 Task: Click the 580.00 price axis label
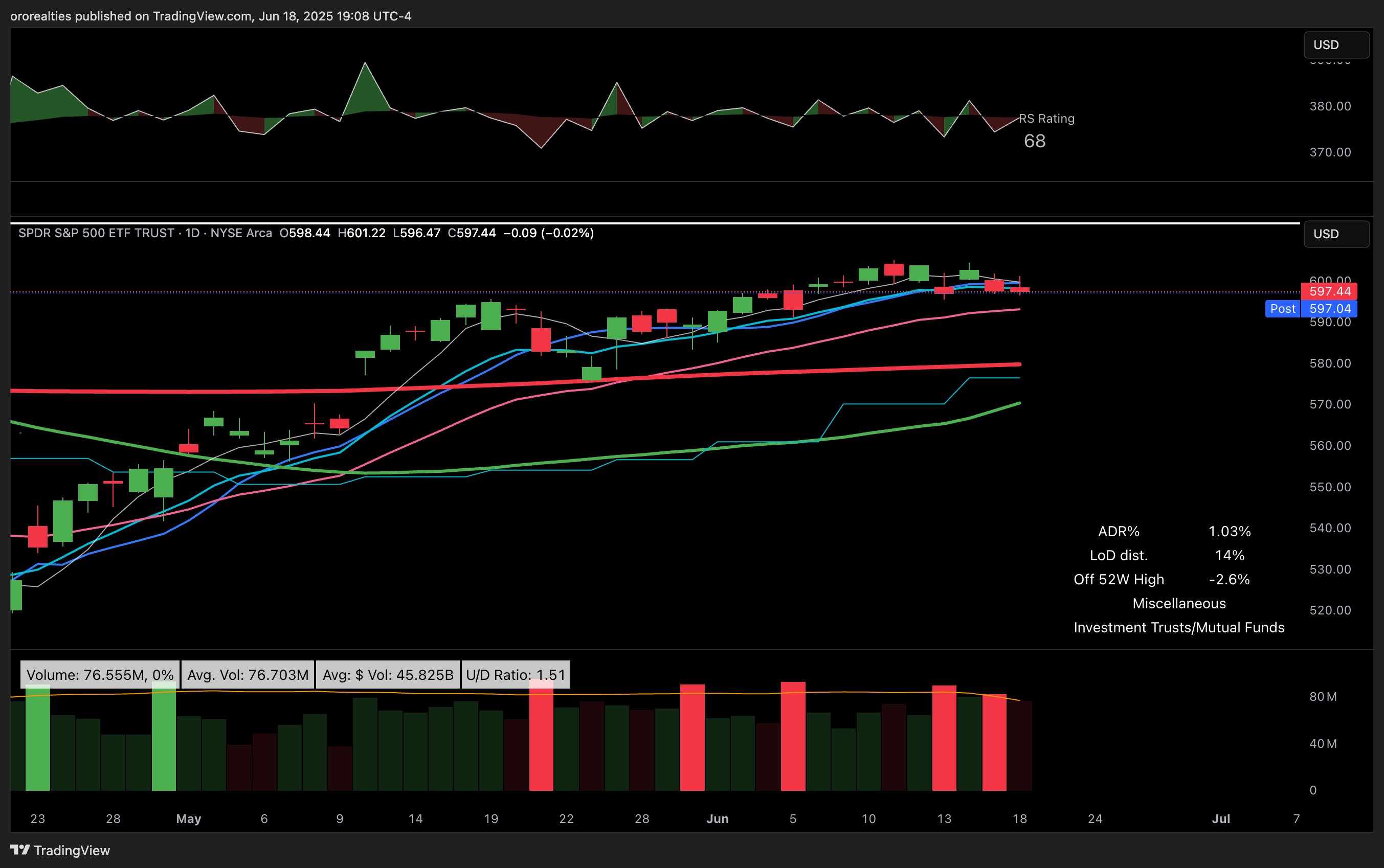pyautogui.click(x=1330, y=363)
